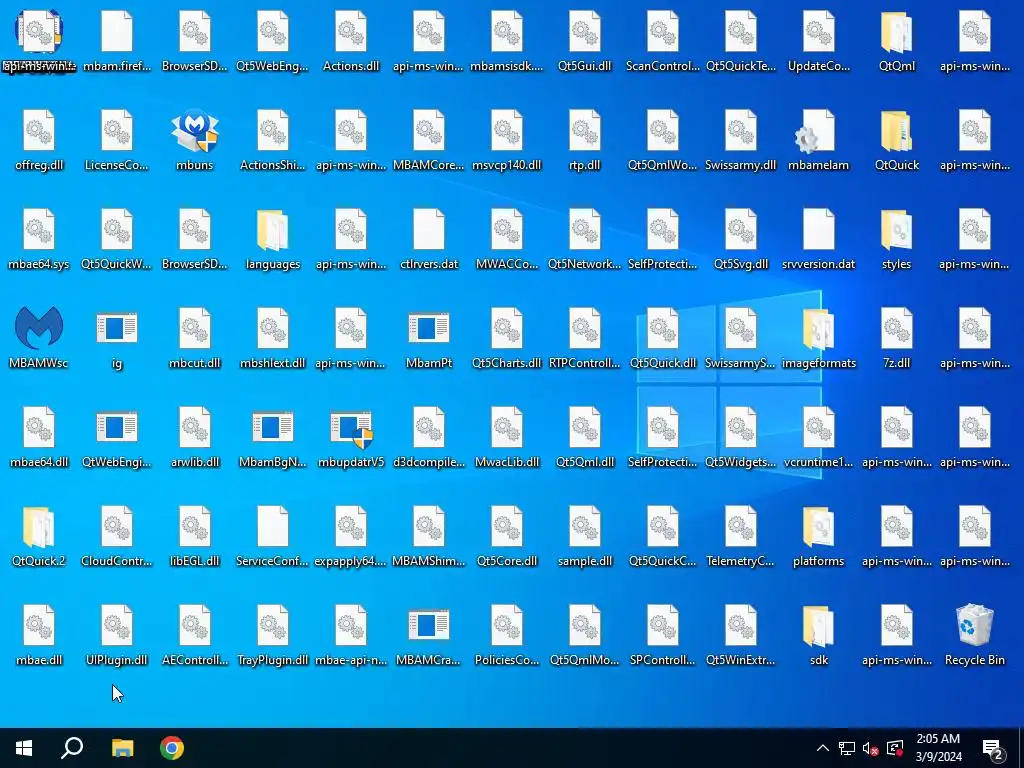
Task: Select the QtWebEngi... application icon
Action: [x=117, y=427]
